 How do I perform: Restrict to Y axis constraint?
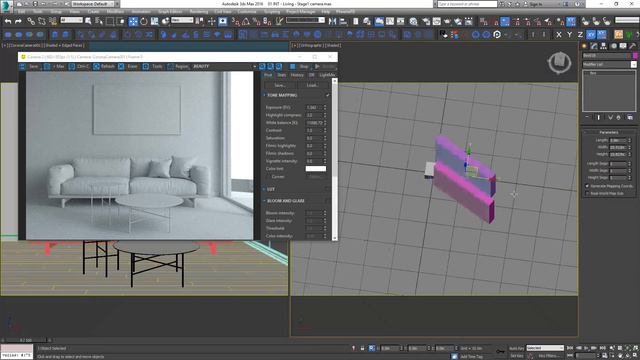(x=569, y=35)
